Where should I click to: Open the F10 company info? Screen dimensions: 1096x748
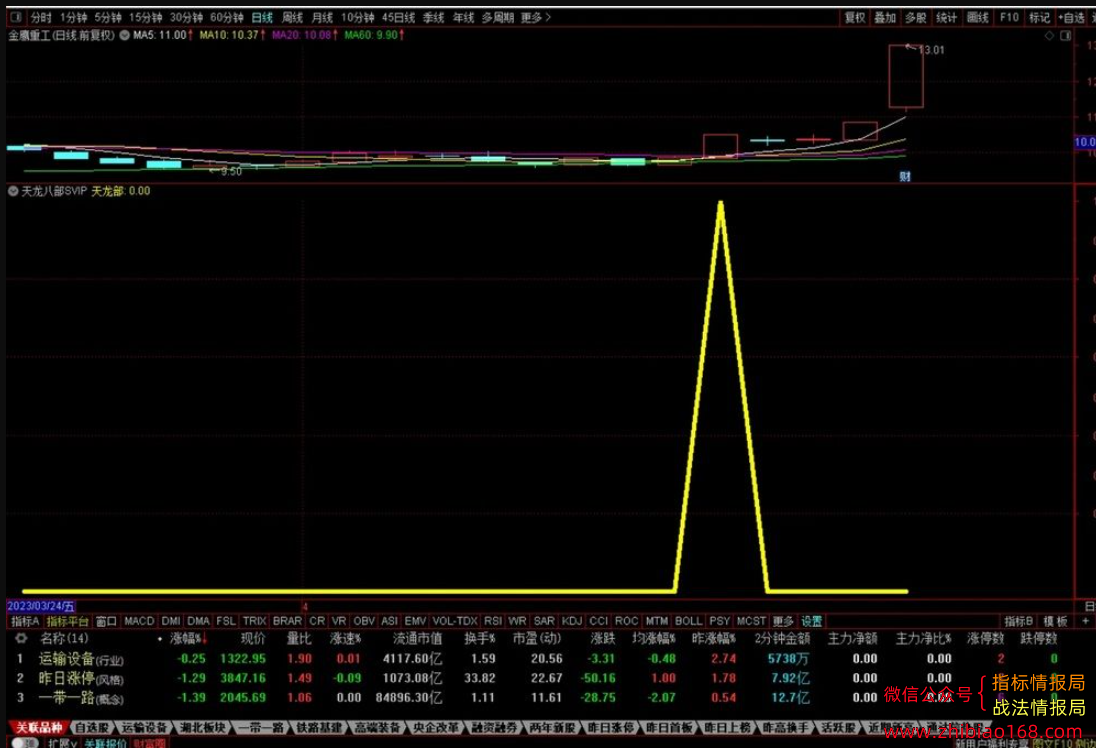[1009, 17]
